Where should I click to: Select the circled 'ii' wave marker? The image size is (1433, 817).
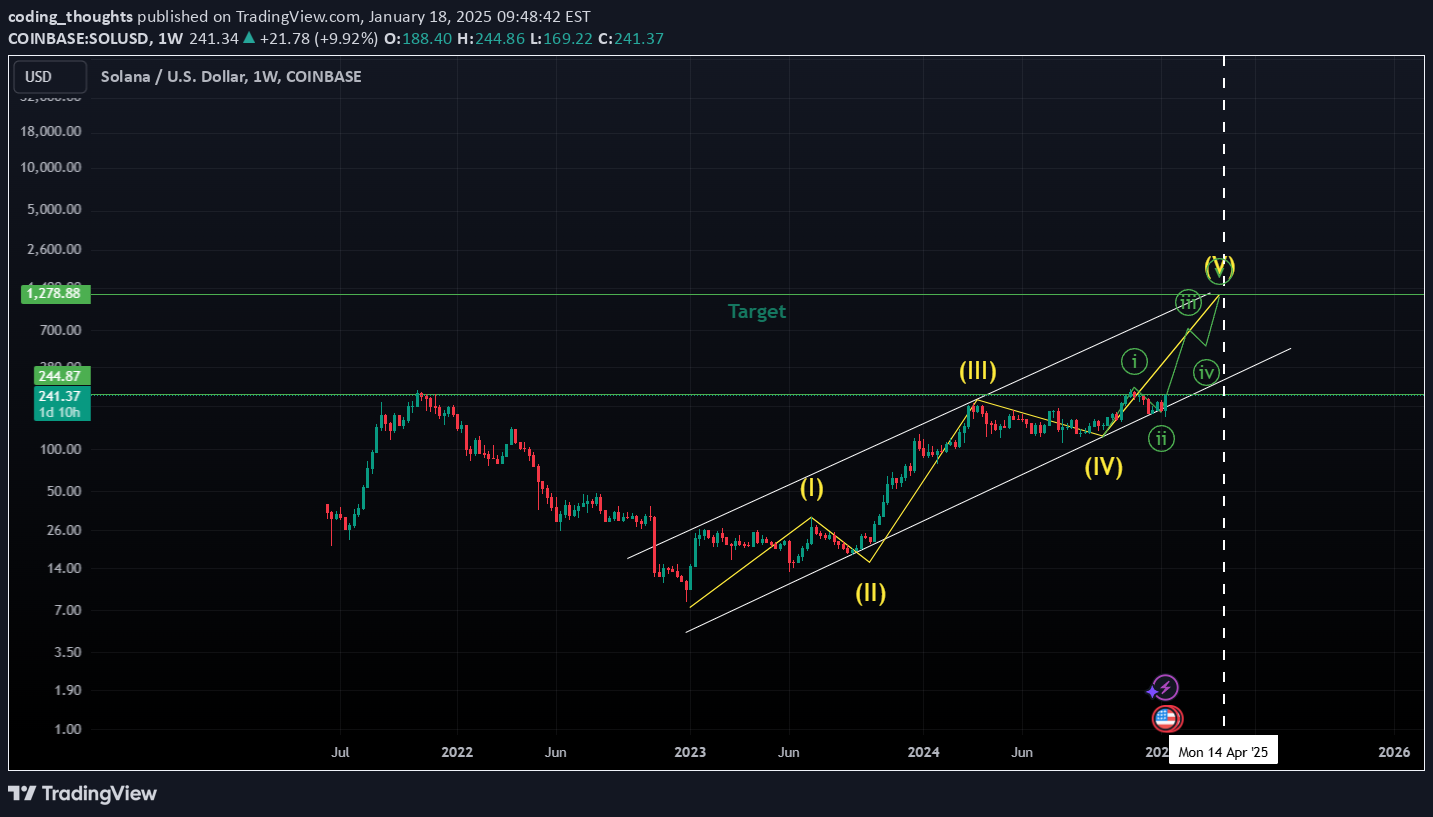[x=1161, y=438]
